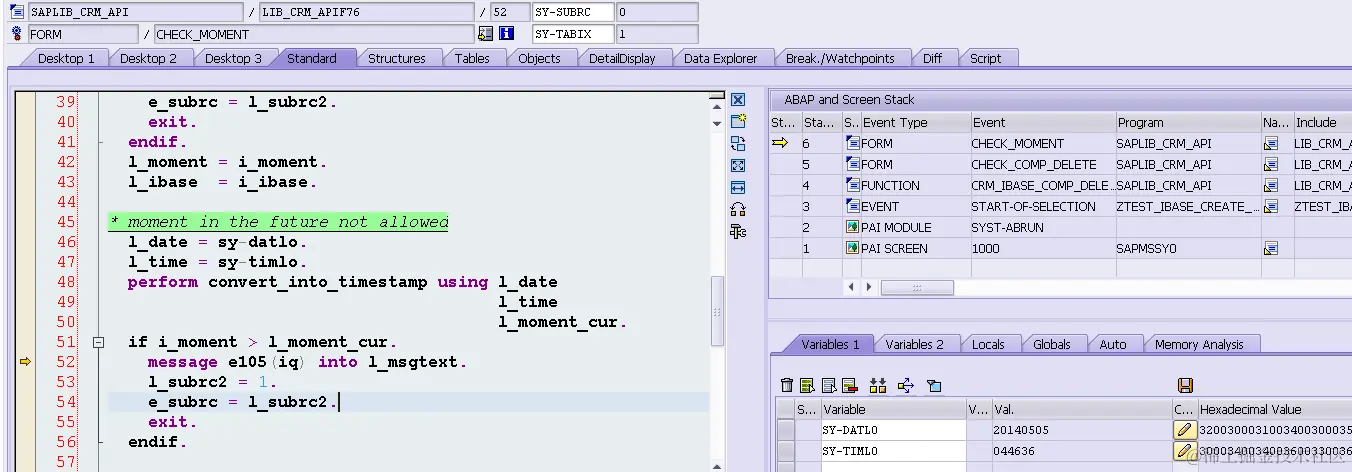Click the SY-SUBRC variable field

[572, 12]
